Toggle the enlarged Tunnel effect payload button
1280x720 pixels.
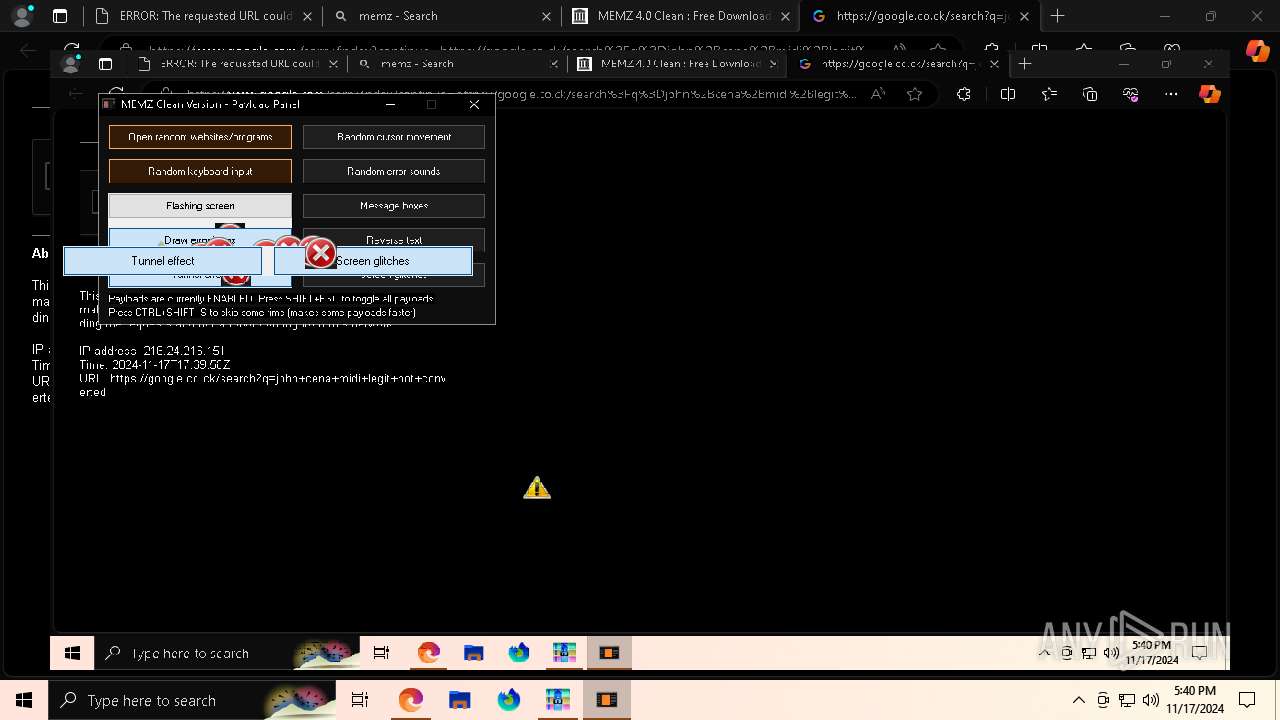tap(163, 261)
